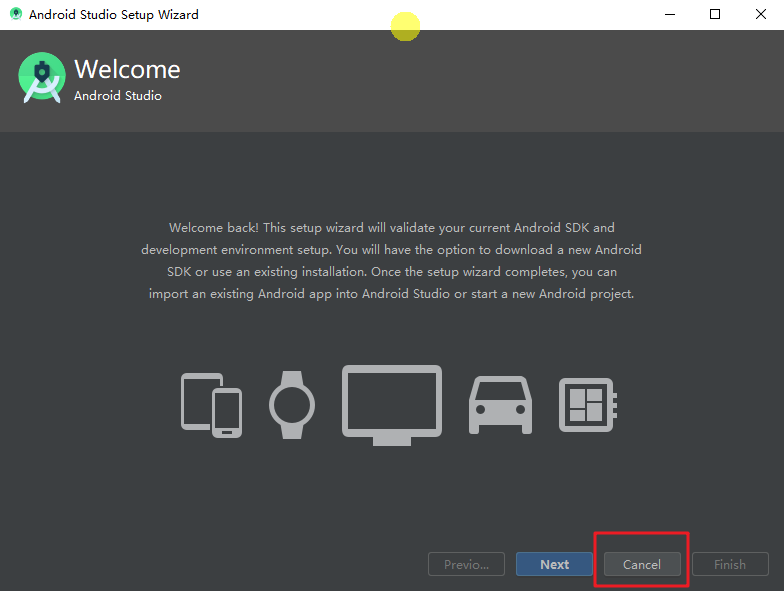Minimize the Setup Wizard window

[x=670, y=14]
